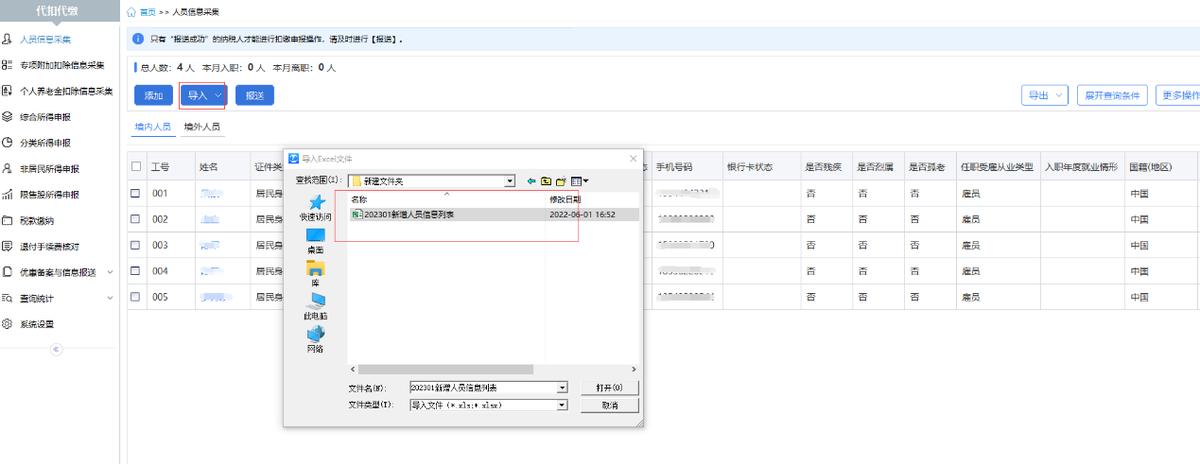
Task: Tick the checkbox for employee 003
Action: tap(136, 245)
